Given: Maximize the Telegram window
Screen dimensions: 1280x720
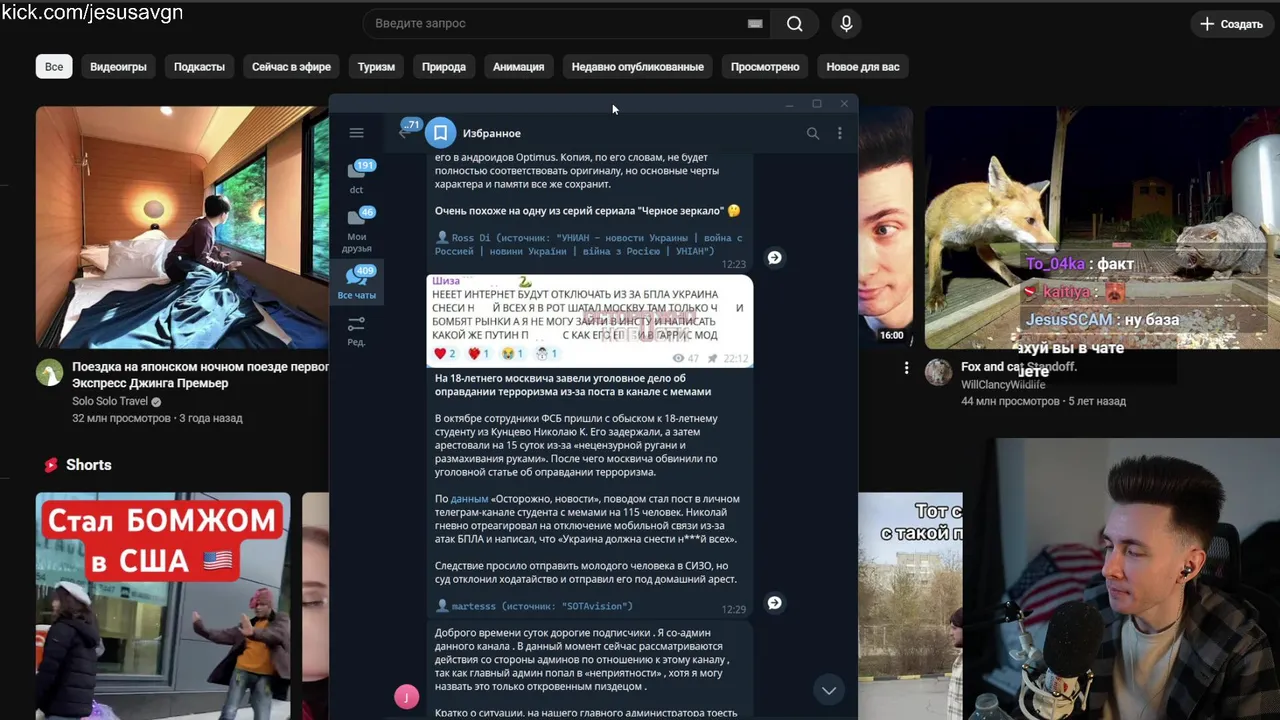Looking at the screenshot, I should tap(817, 104).
